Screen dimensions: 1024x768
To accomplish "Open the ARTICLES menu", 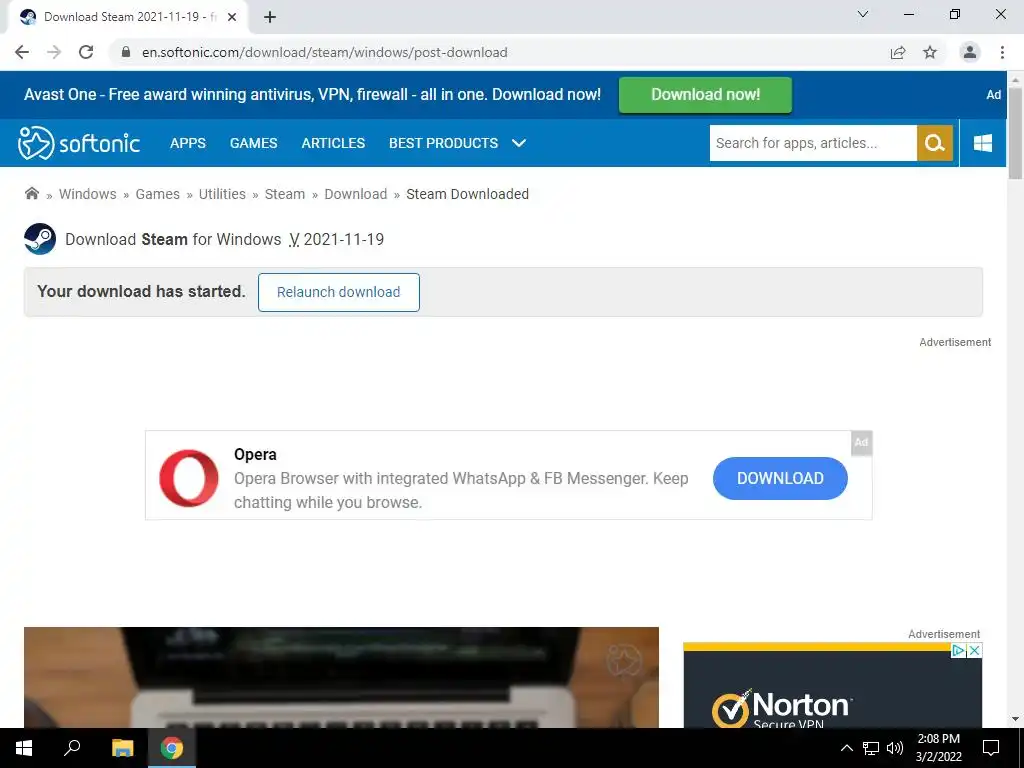I will tap(333, 143).
